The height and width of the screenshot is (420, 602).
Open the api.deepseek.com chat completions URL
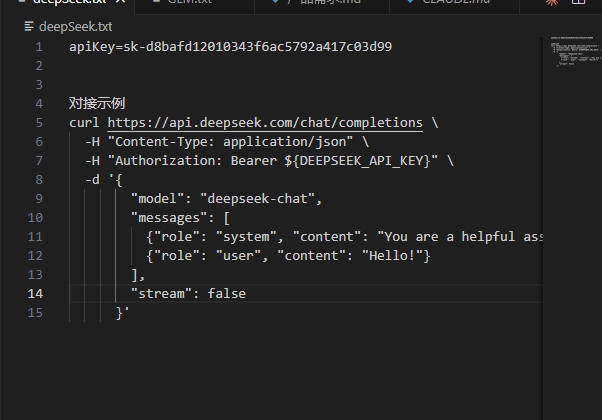pos(265,123)
